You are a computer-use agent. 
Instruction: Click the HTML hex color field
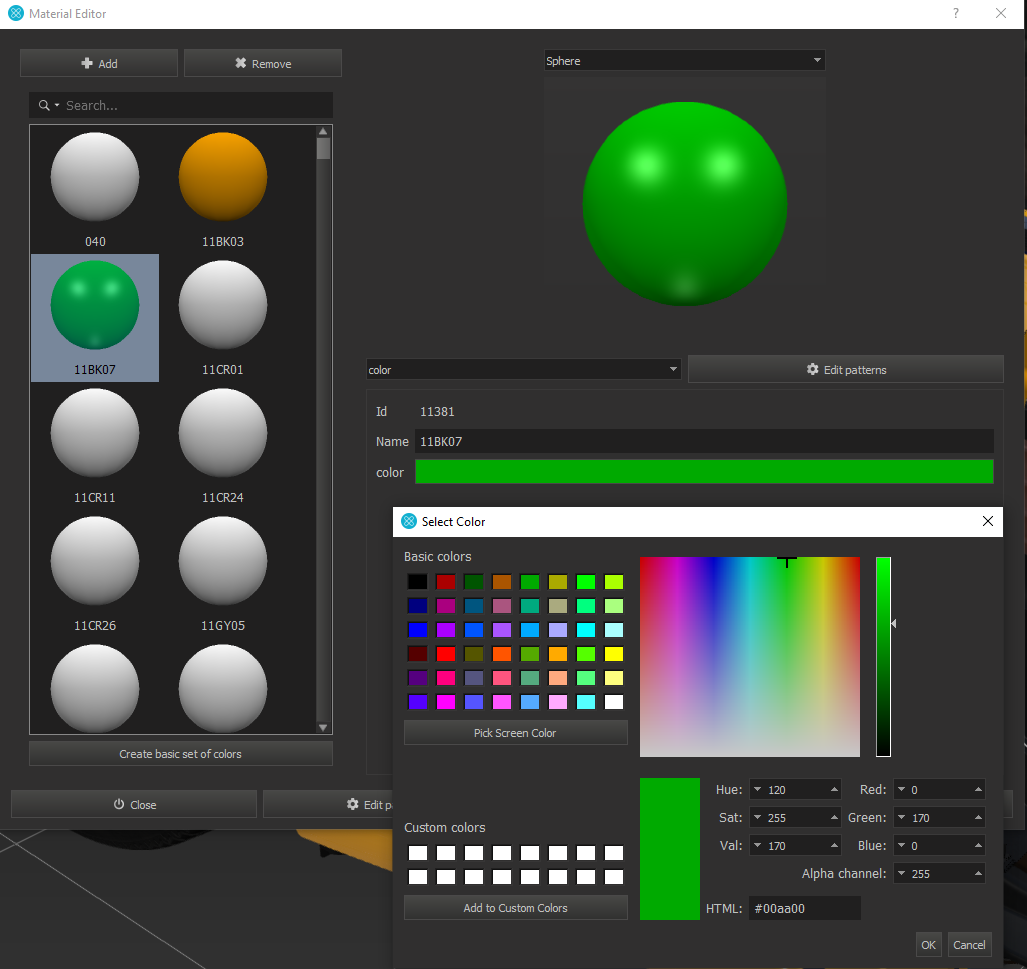point(804,908)
